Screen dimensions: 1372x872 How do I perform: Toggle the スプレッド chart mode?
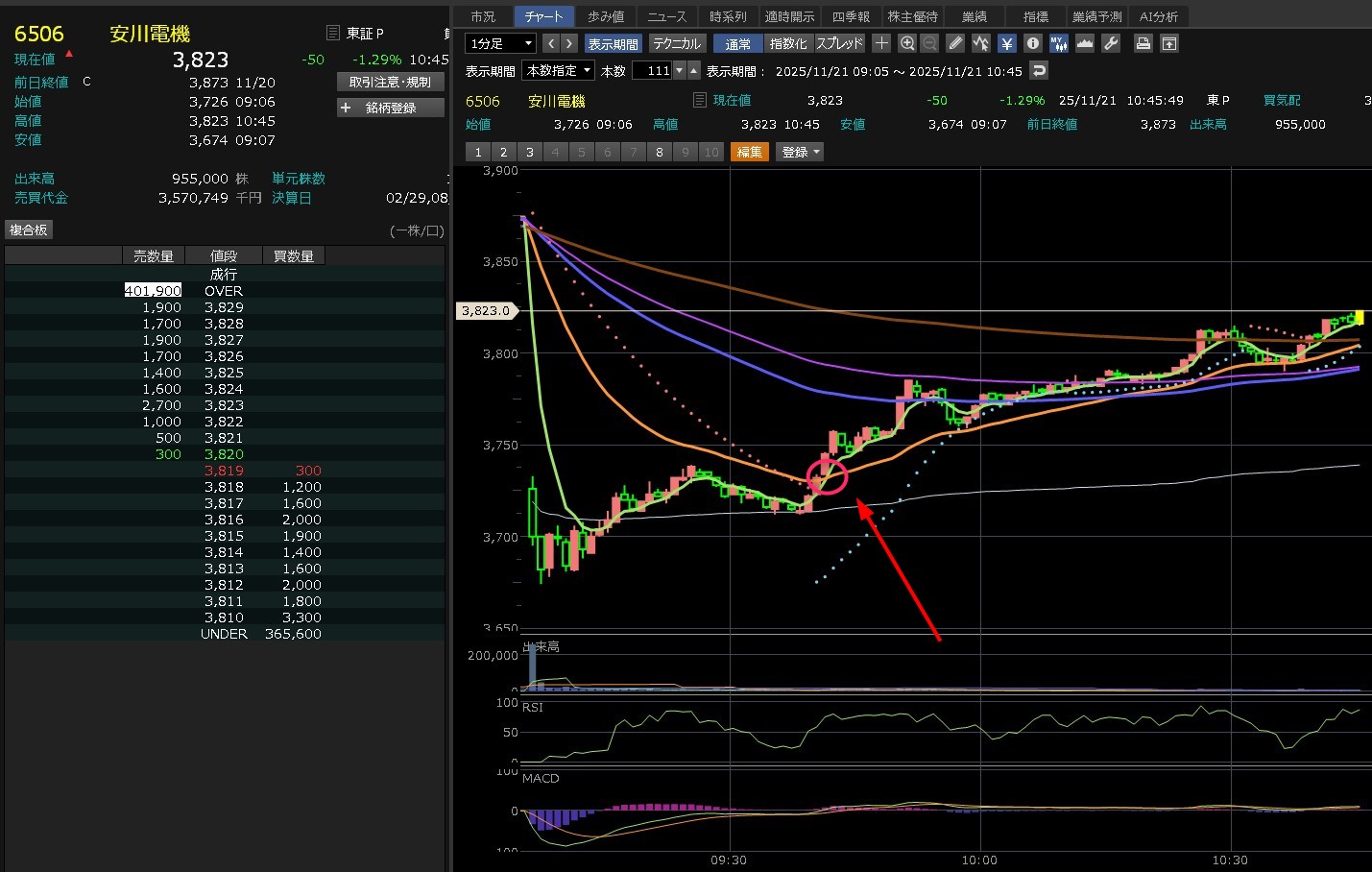click(x=840, y=43)
